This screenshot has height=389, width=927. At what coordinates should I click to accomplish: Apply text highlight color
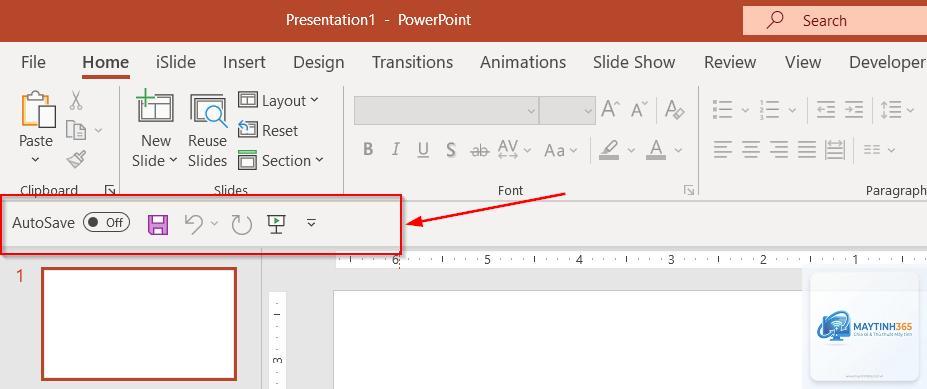609,150
